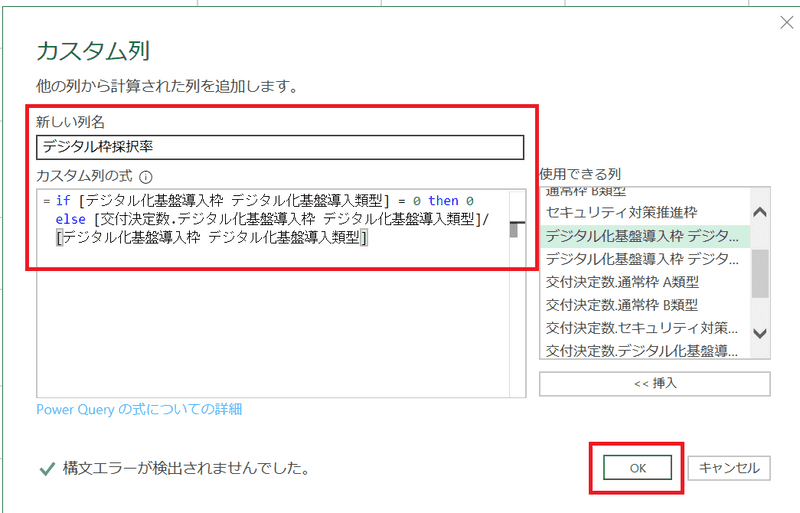The width and height of the screenshot is (800, 513).
Task: Click the column list scroll up arrow
Action: click(759, 212)
